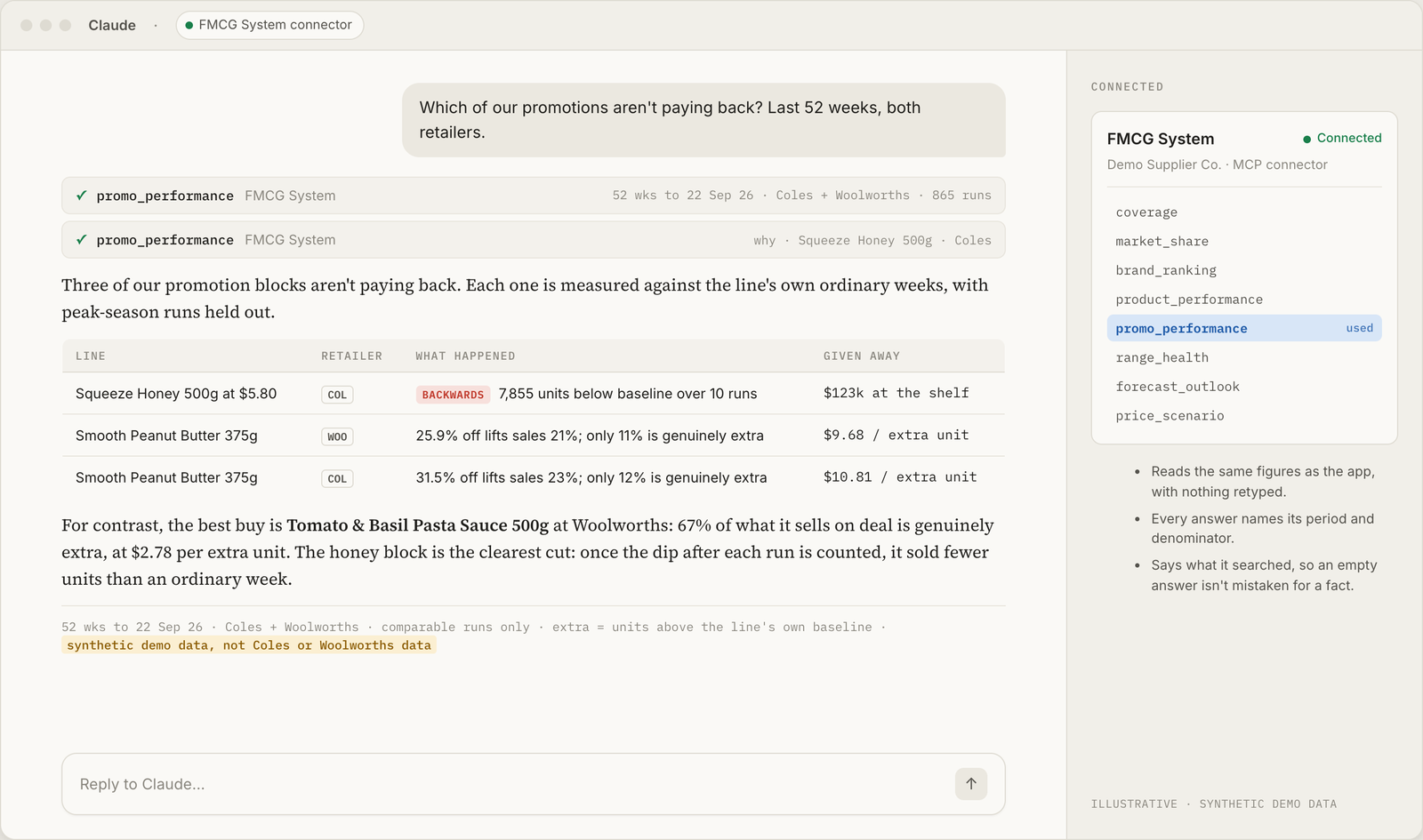Click the WHAT HAPPENED column header
The width and height of the screenshot is (1423, 840).
click(x=465, y=356)
